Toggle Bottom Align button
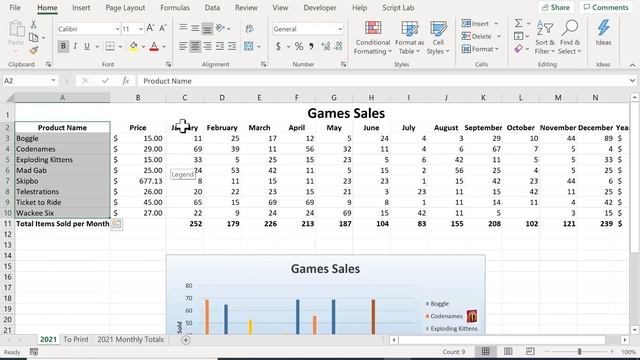This screenshot has height=360, width=640. [x=207, y=28]
